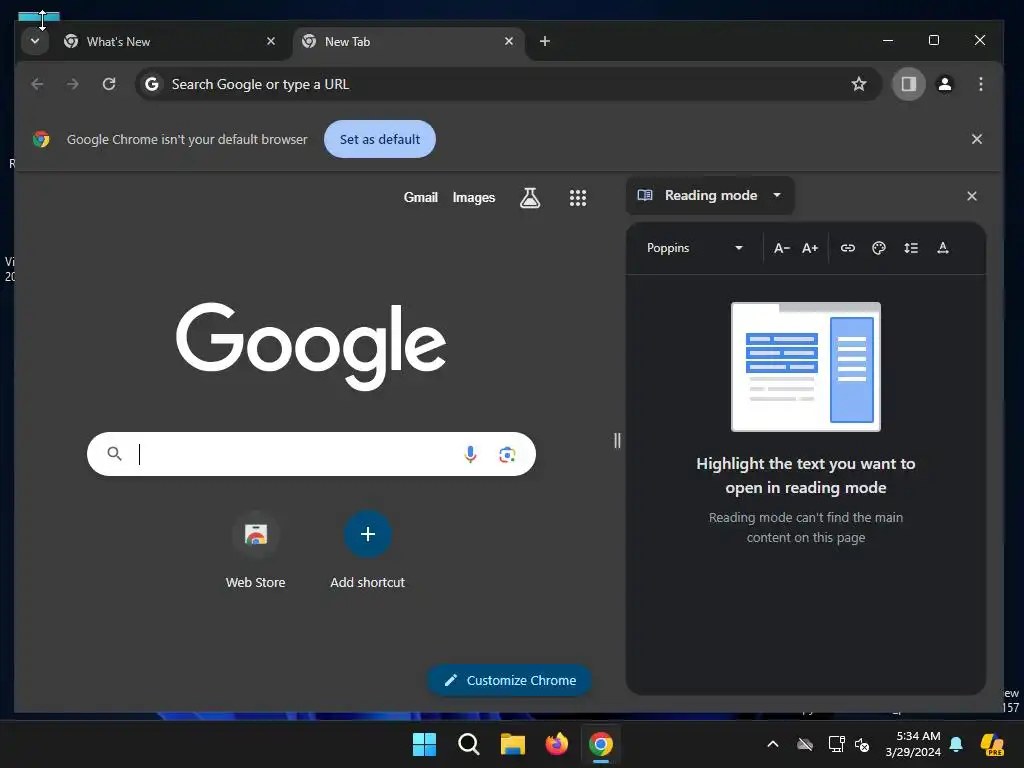Select the New Tab tab
Viewport: 1024px width, 768px height.
tap(409, 42)
